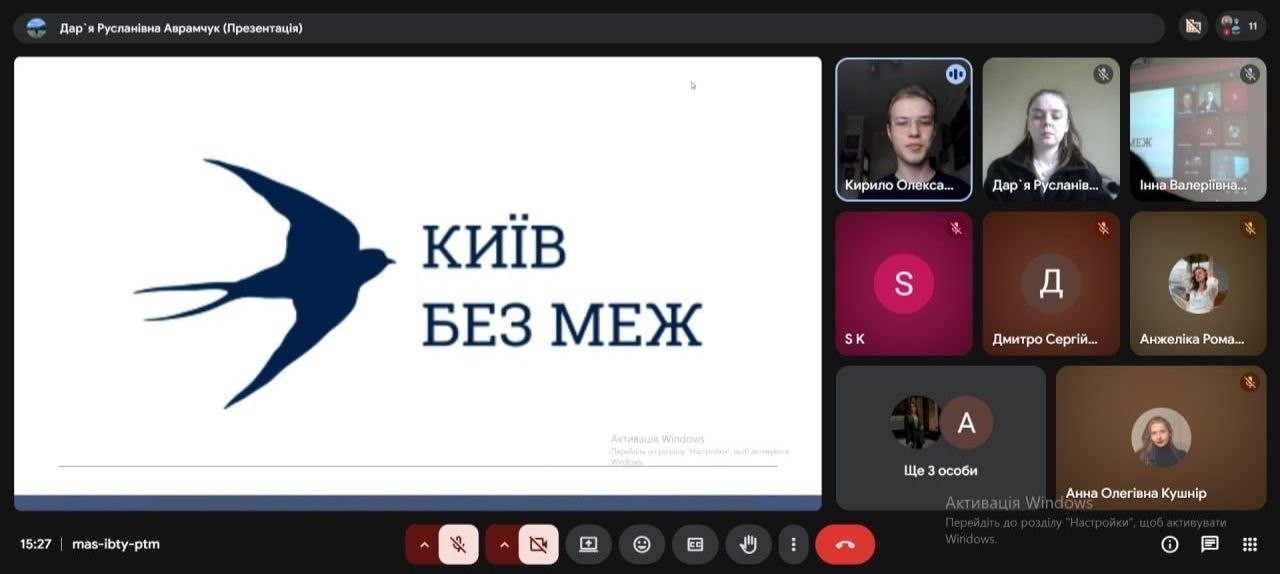Image resolution: width=1280 pixels, height=574 pixels.
Task: Open the emoji reactions panel
Action: [642, 545]
